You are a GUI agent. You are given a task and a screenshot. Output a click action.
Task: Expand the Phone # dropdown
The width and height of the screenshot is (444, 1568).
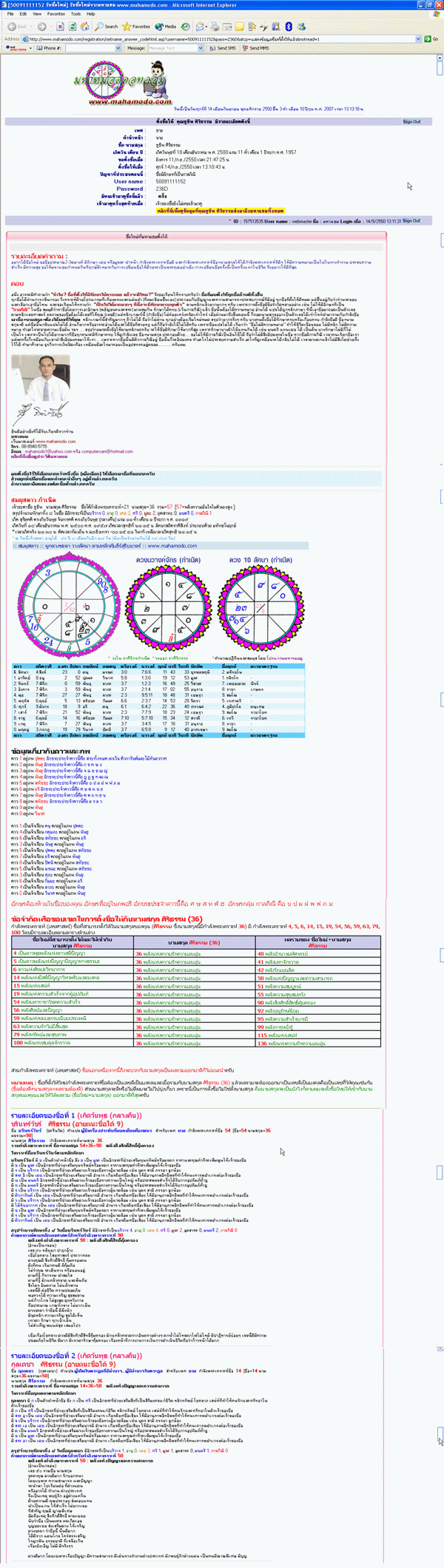click(x=118, y=48)
